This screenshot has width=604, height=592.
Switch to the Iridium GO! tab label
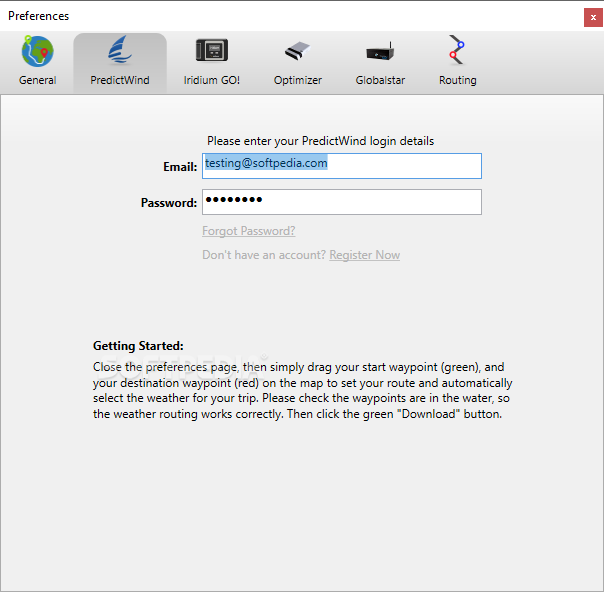pyautogui.click(x=212, y=80)
